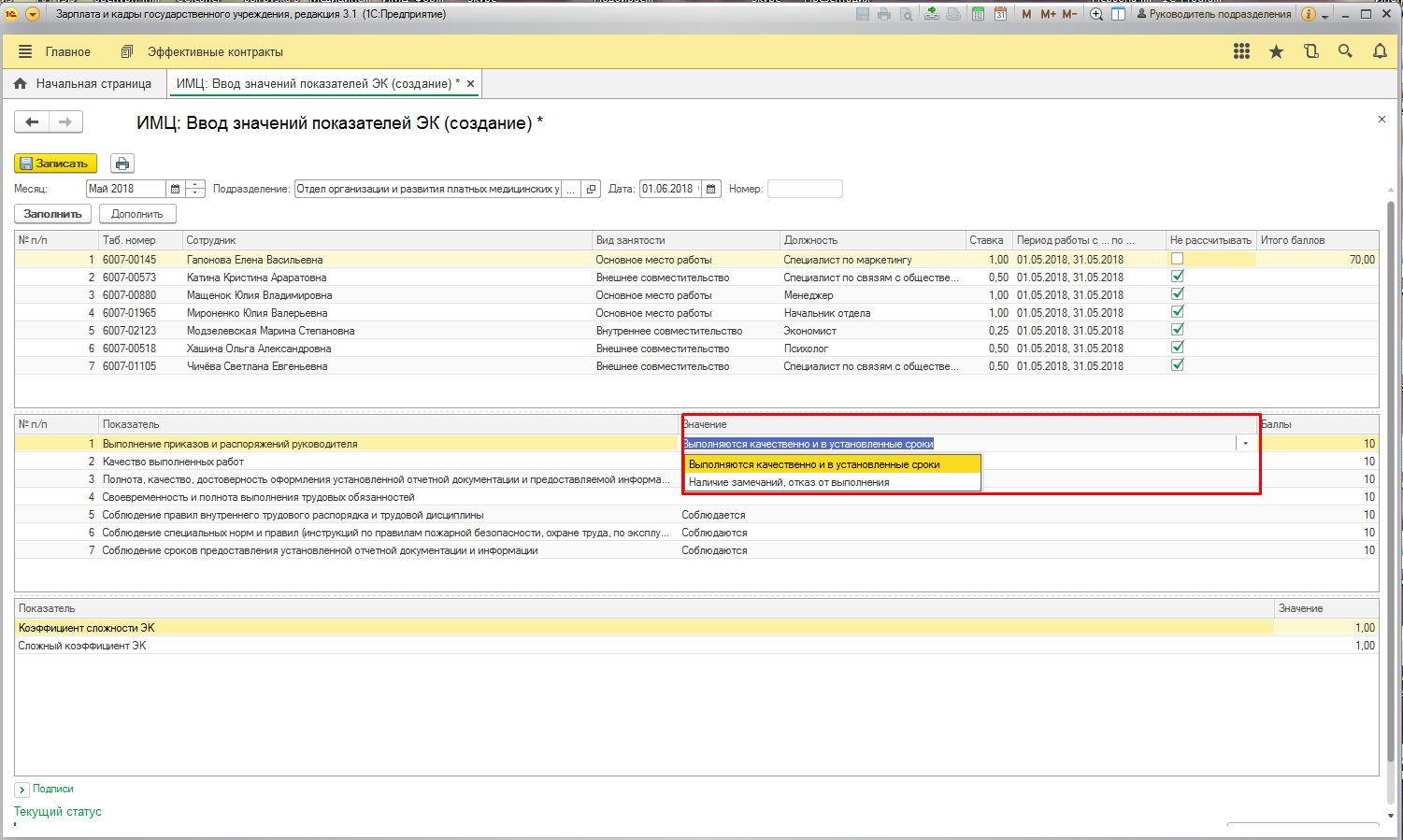Uncheck 'Не рассчитывать' for Чичёва Светлана Евгеньевна
Viewport: 1403px width, 840px height.
pos(1177,365)
